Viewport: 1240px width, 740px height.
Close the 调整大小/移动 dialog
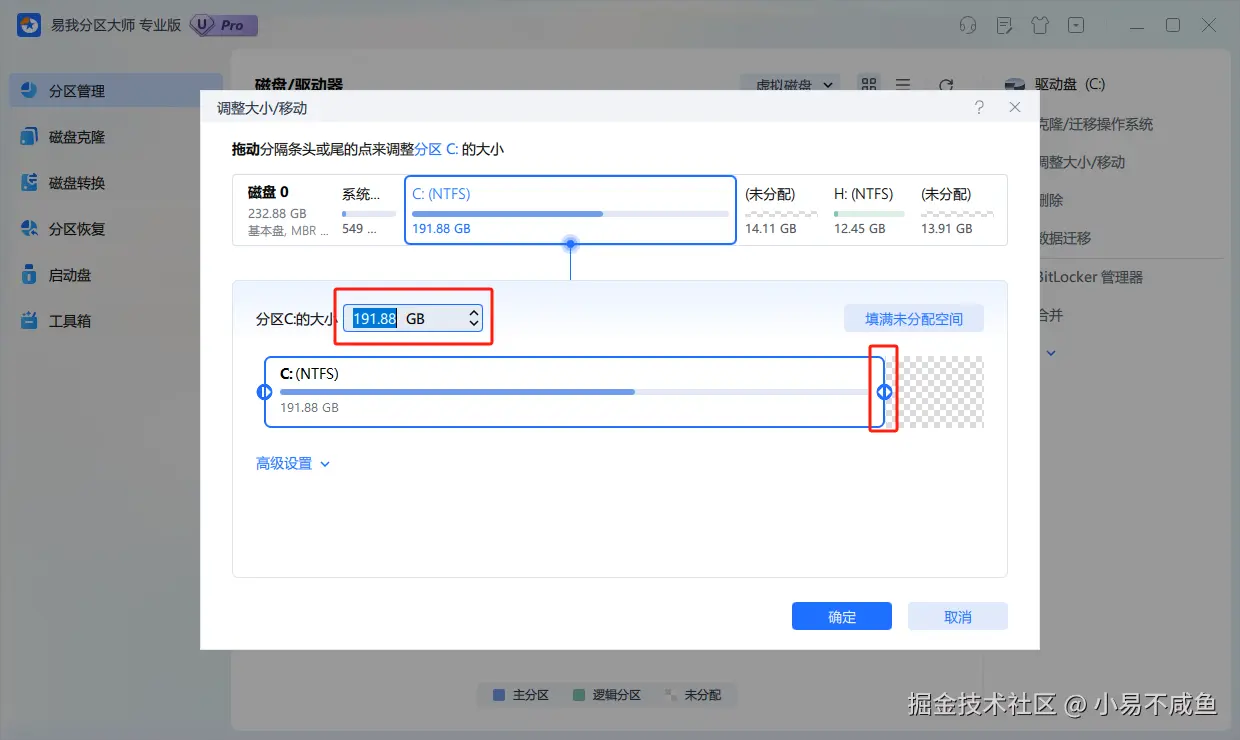(1015, 107)
